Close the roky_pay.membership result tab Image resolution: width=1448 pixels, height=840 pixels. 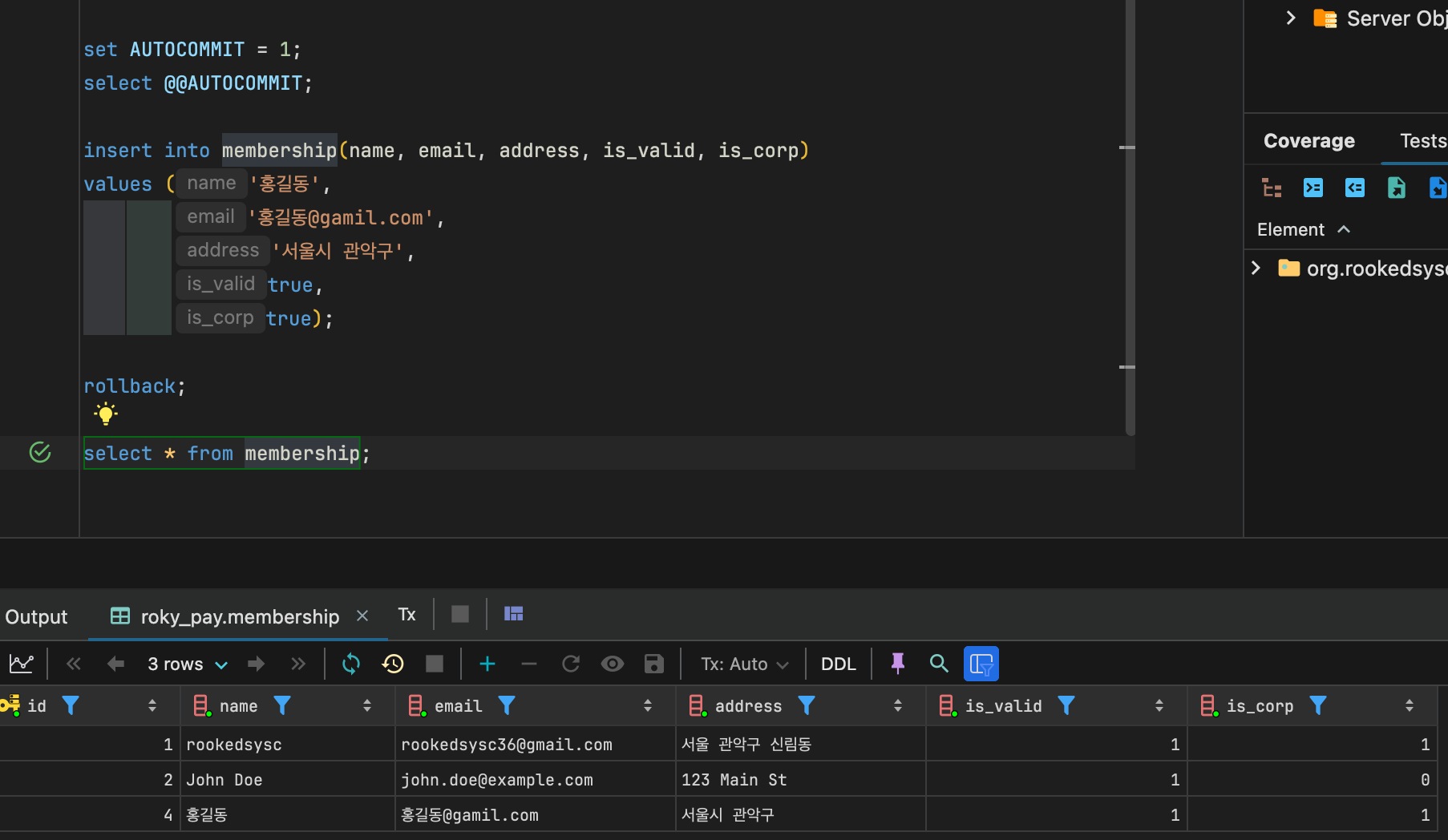(x=362, y=616)
